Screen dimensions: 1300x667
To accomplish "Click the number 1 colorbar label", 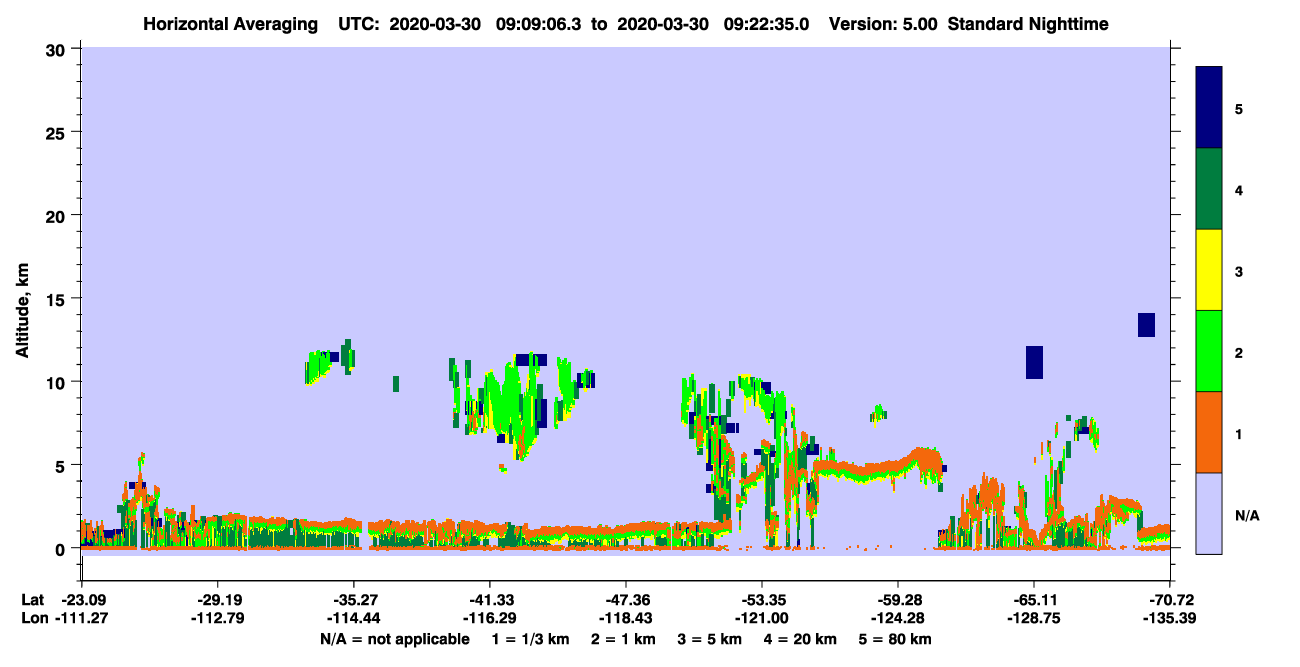I will [1238, 433].
